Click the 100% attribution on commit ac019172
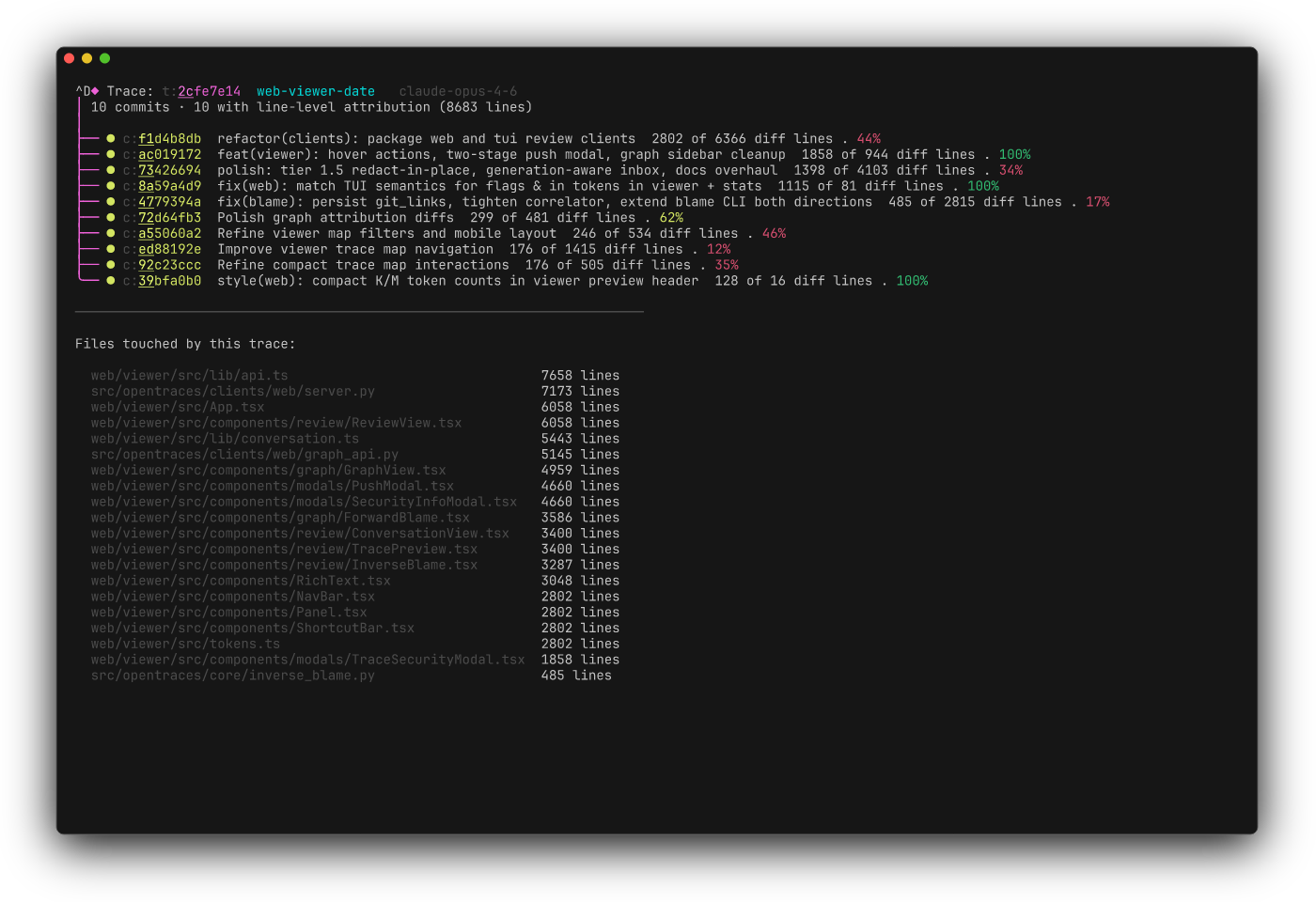 pos(1014,155)
